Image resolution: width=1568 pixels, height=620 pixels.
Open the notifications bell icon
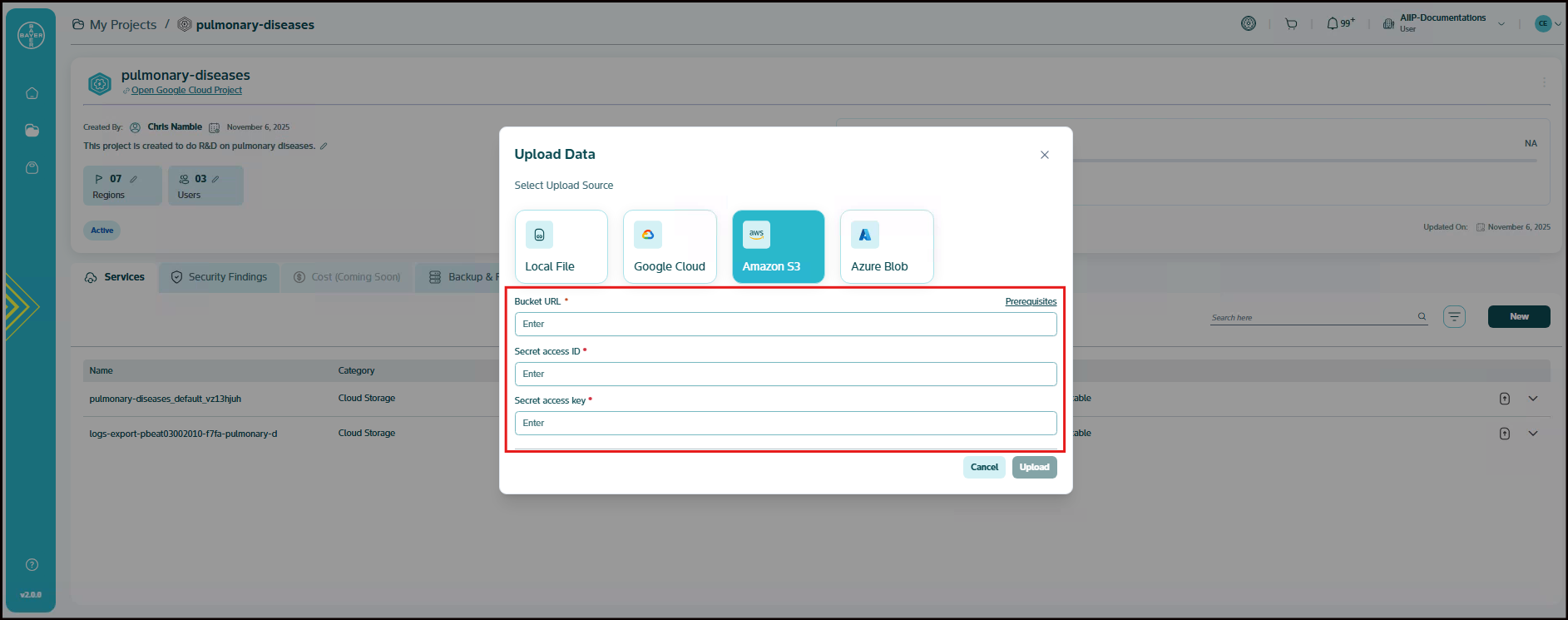[x=1333, y=24]
